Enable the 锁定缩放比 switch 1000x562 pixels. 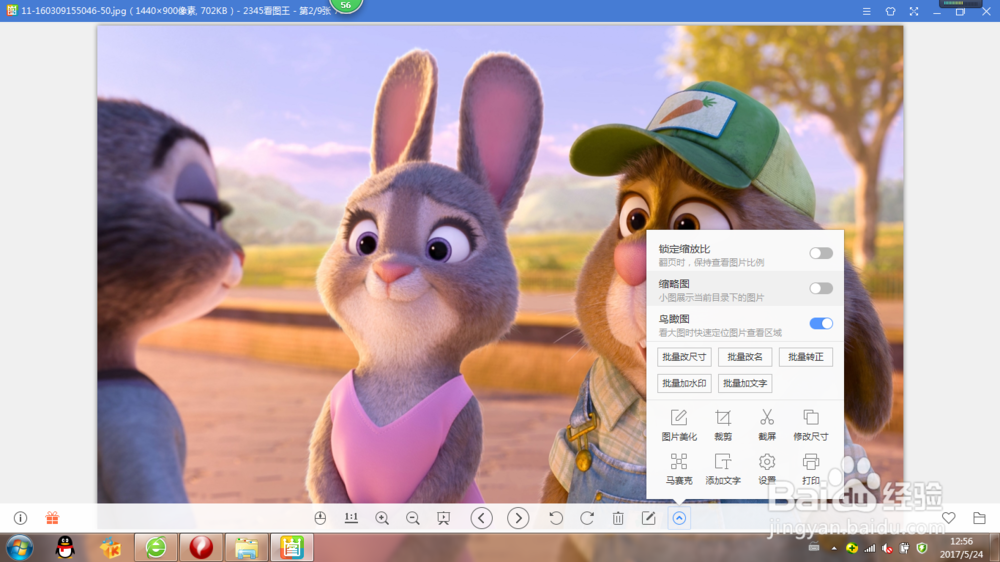(x=821, y=253)
